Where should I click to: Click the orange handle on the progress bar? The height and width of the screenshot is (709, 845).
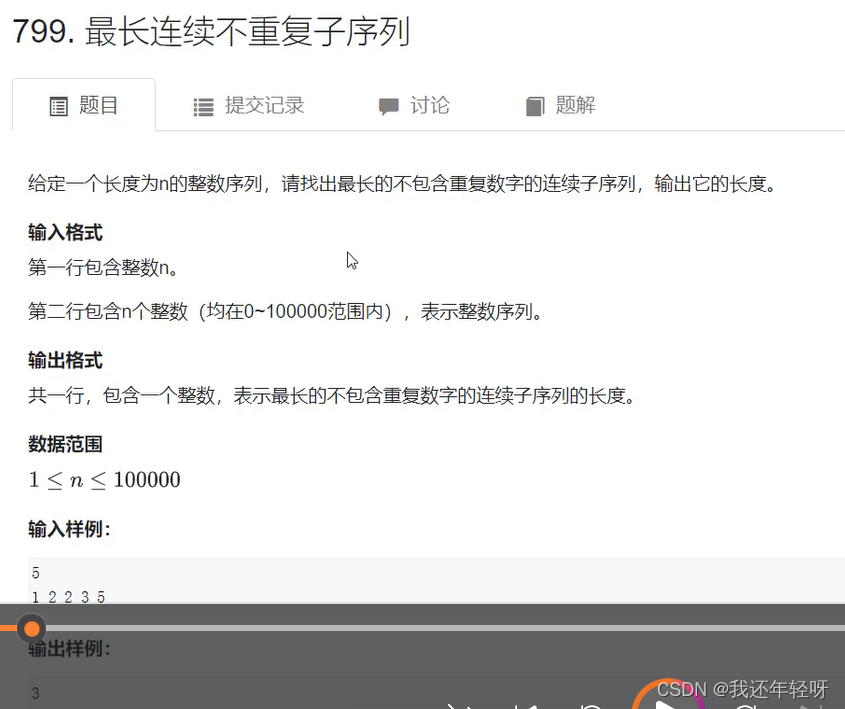tap(31, 628)
